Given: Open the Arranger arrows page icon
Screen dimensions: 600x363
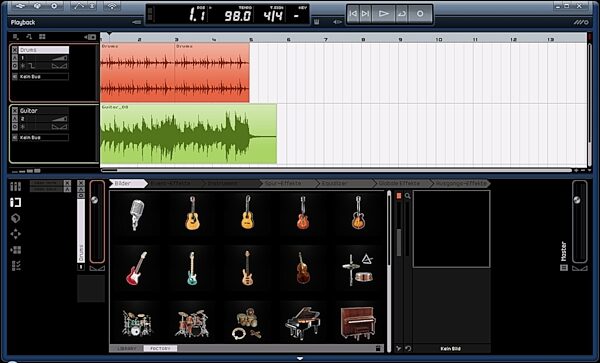Looking at the screenshot, I should 16,234.
